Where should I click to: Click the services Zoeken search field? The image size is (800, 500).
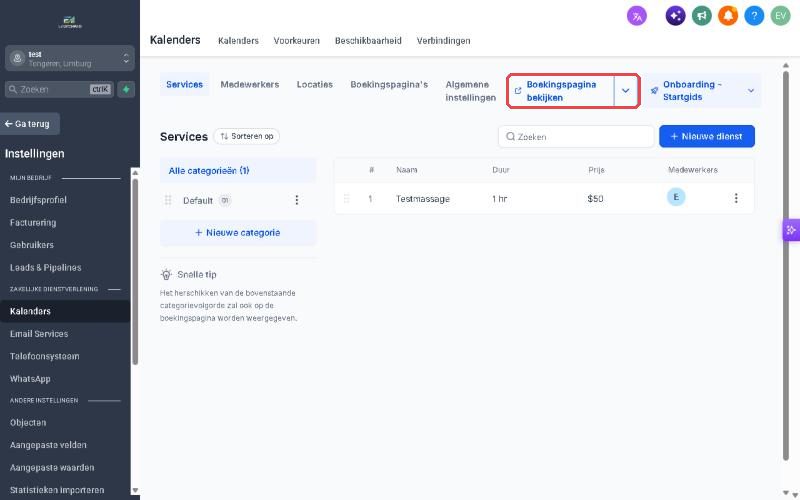[x=576, y=136]
